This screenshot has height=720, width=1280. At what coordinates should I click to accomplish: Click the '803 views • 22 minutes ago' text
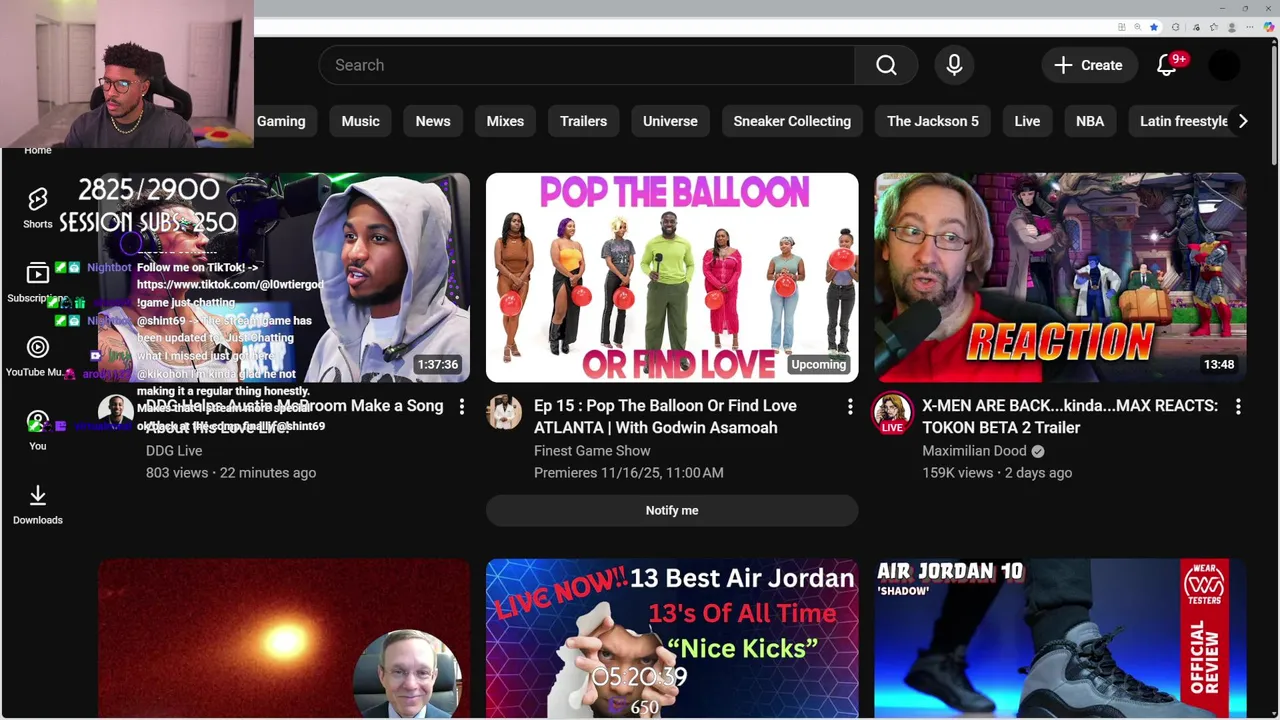coord(231,472)
